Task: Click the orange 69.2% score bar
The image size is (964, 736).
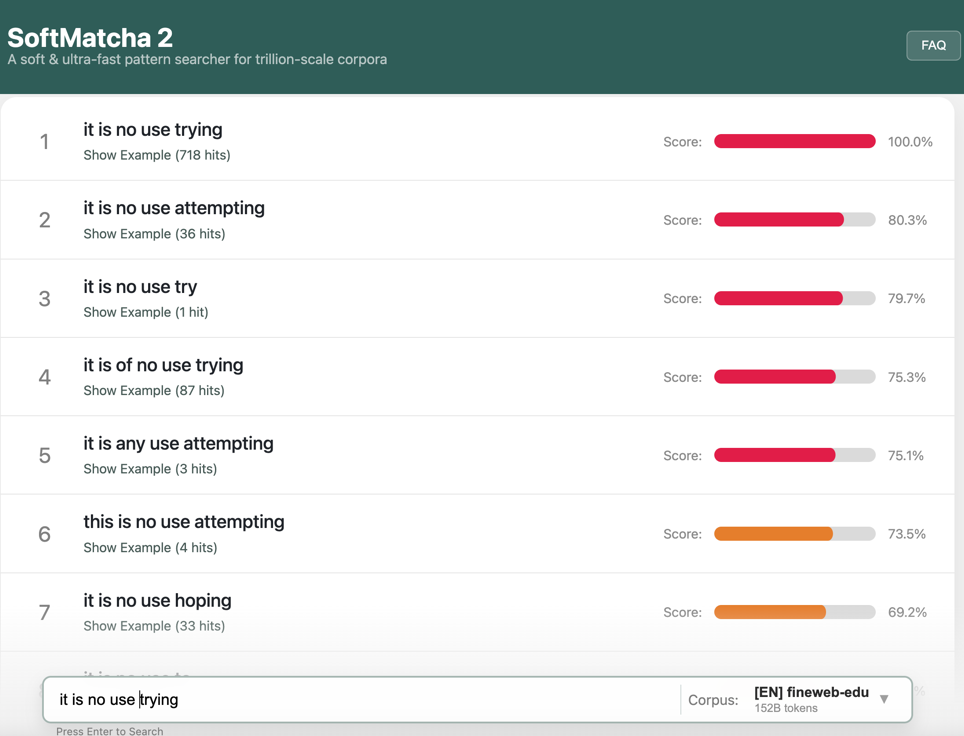Action: [x=794, y=612]
